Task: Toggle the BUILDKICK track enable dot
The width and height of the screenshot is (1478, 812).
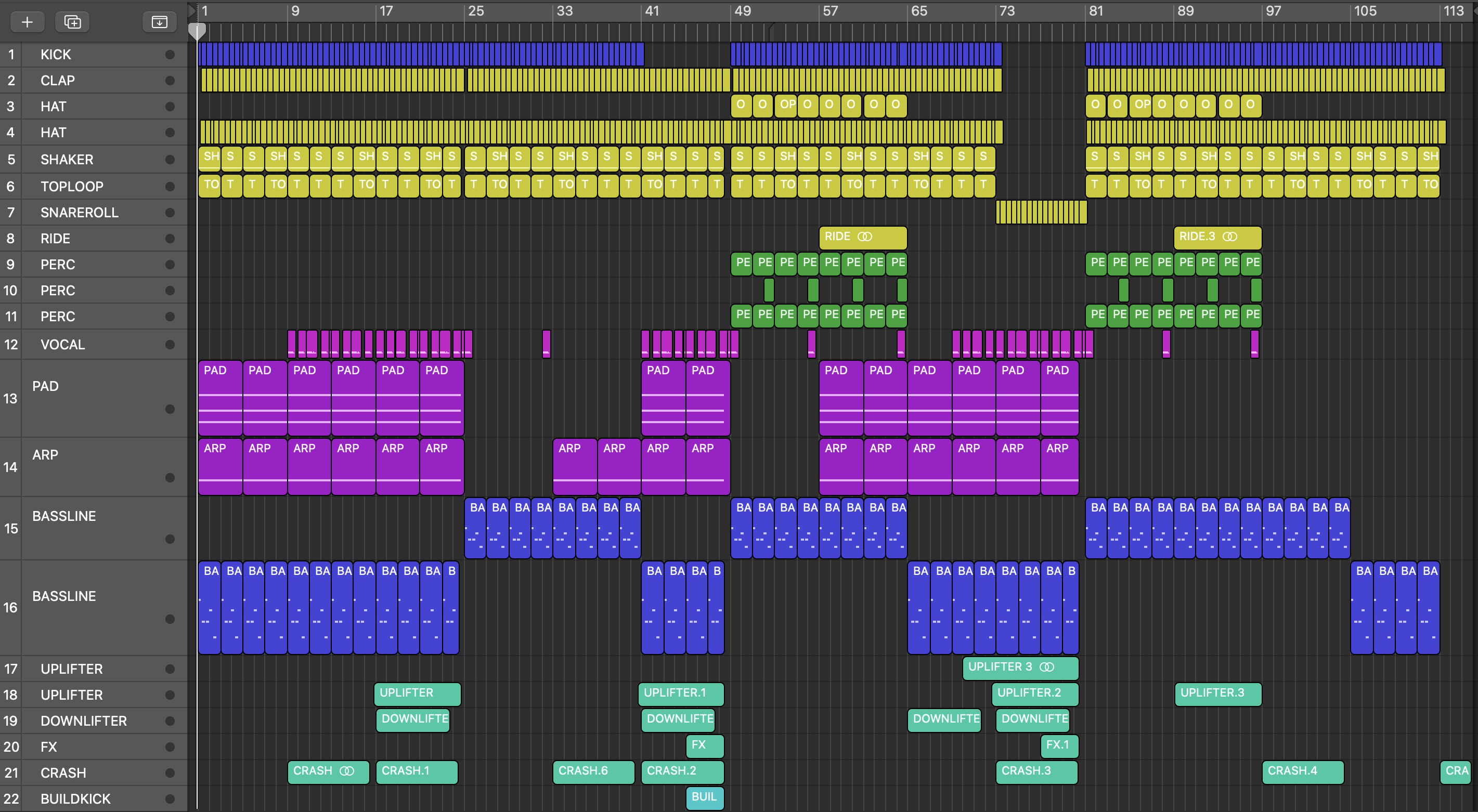Action: tap(170, 799)
